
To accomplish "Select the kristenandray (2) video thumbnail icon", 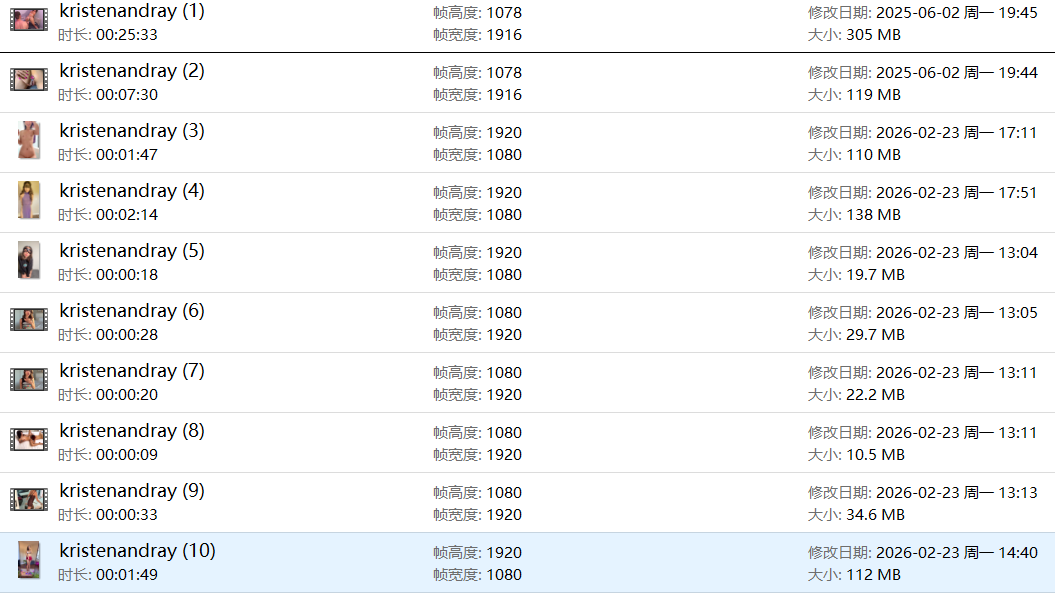I will [x=29, y=80].
